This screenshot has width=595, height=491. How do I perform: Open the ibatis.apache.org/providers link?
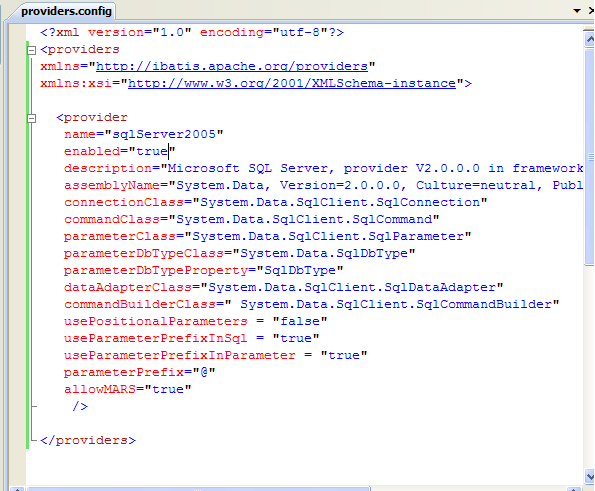232,66
